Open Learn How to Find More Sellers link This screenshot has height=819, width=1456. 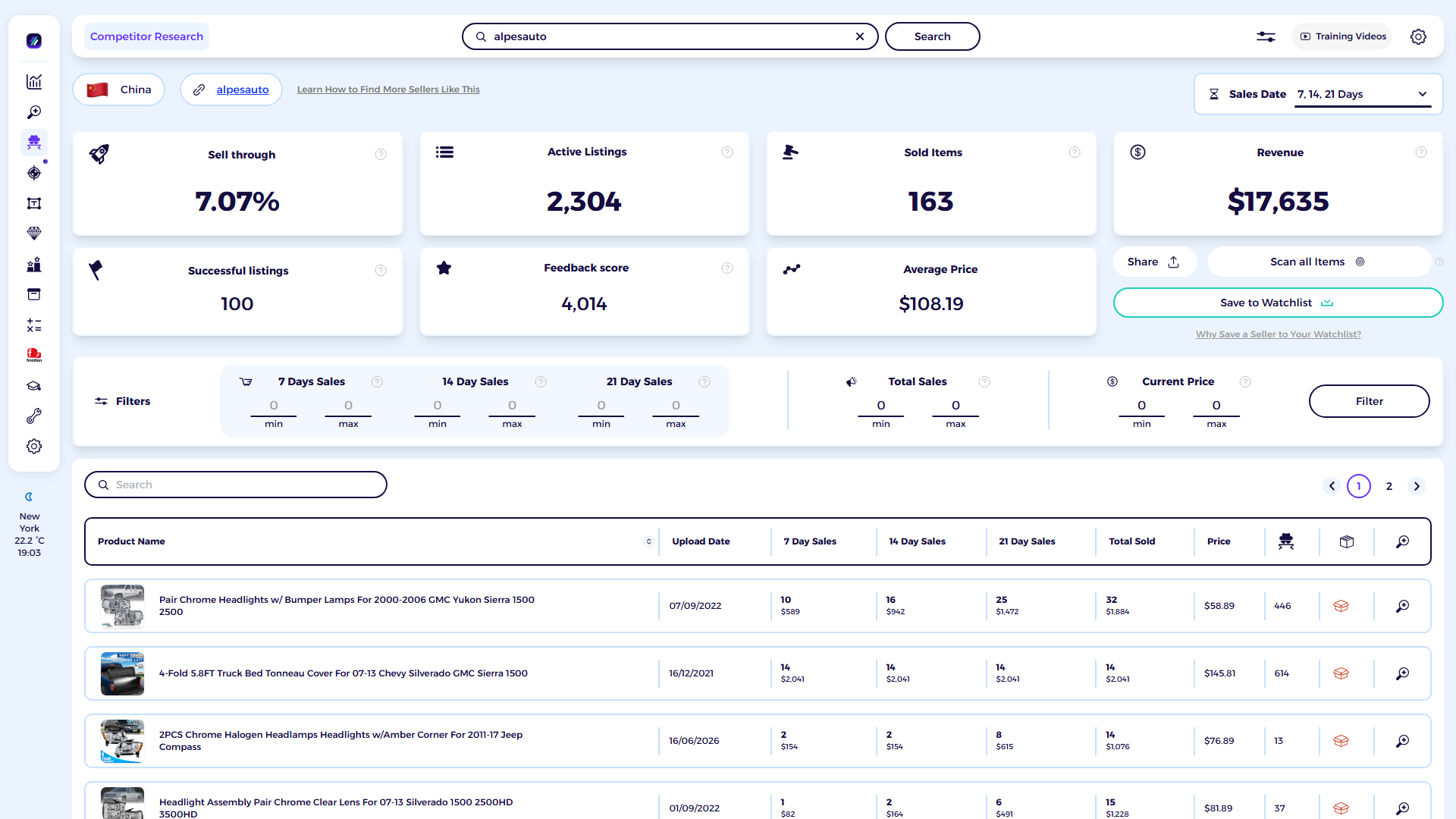coord(388,89)
